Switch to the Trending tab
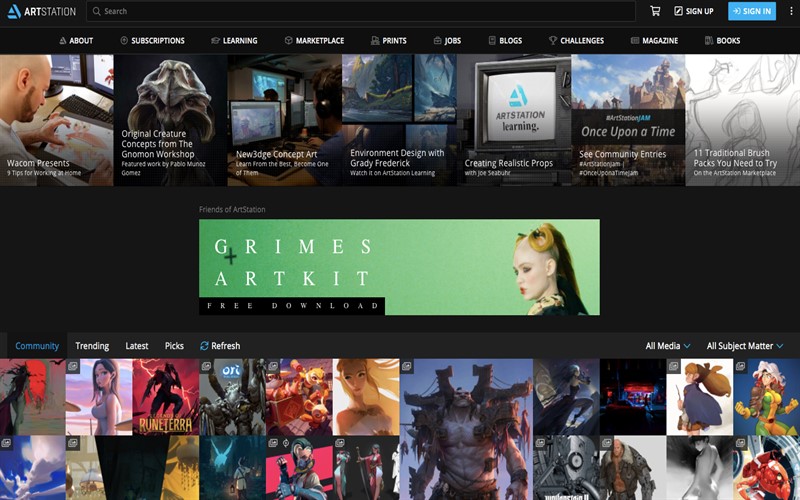This screenshot has width=800, height=500. (x=92, y=346)
